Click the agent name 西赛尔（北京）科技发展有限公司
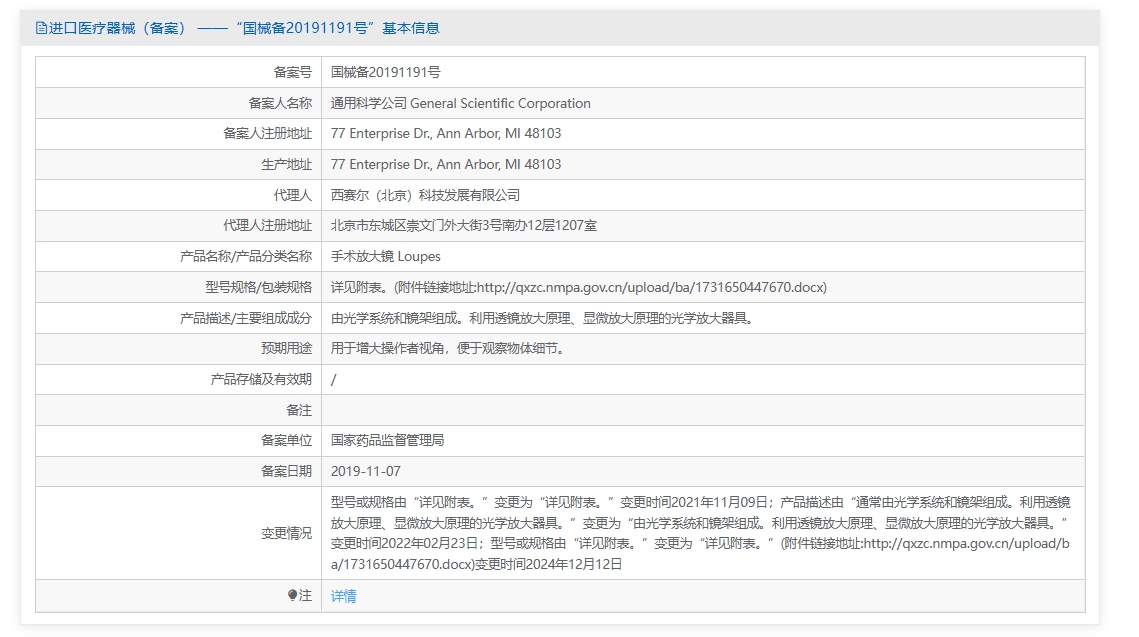Image resolution: width=1139 pixels, height=637 pixels. click(426, 195)
